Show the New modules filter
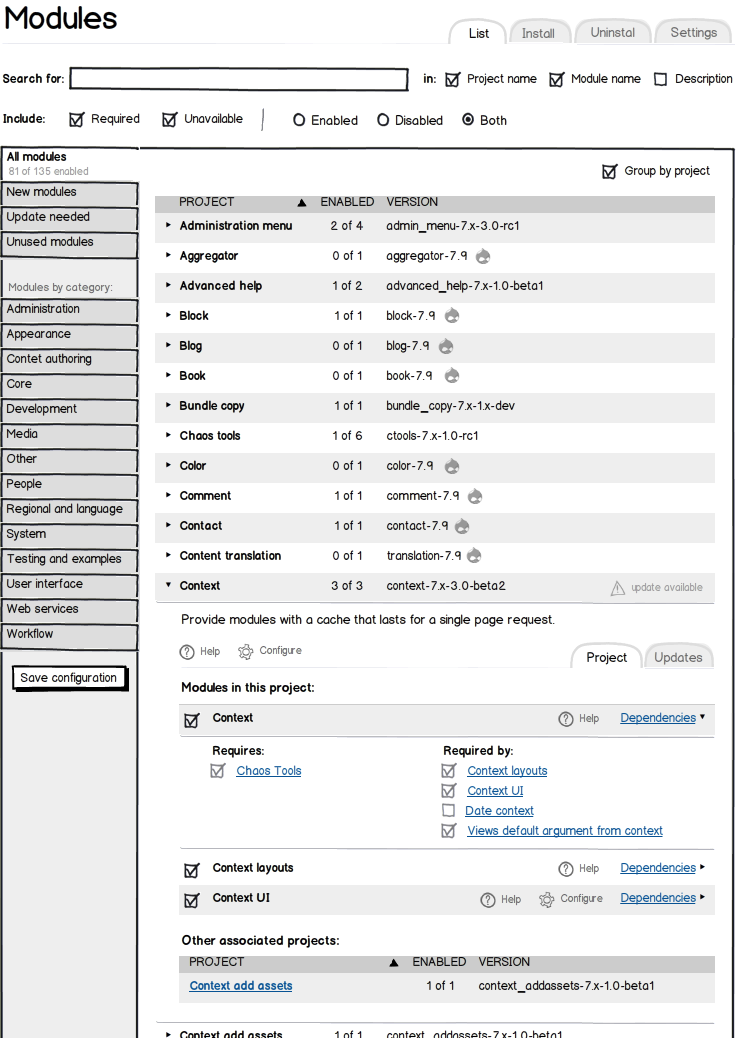The width and height of the screenshot is (736, 1062). click(x=69, y=193)
